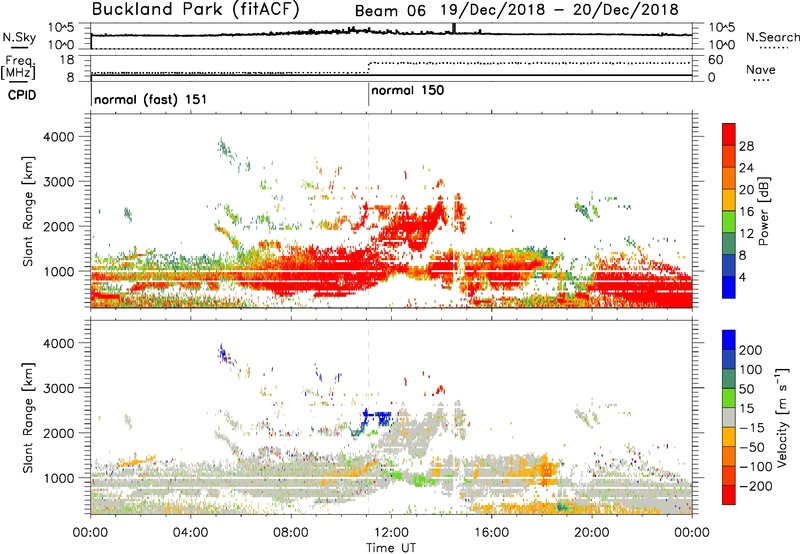This screenshot has width=800, height=554.
Task: Click the 'Nave' legend label
Action: pos(761,70)
